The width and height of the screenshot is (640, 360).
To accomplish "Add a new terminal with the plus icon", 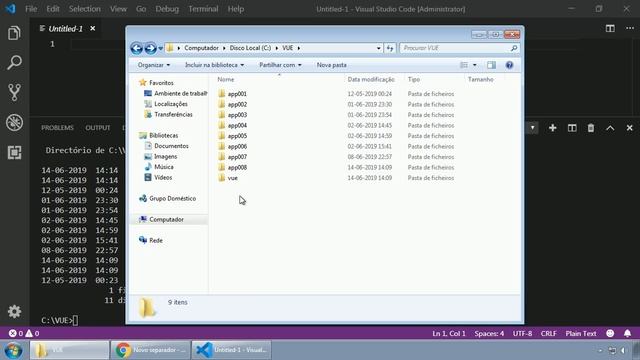I will click(553, 128).
